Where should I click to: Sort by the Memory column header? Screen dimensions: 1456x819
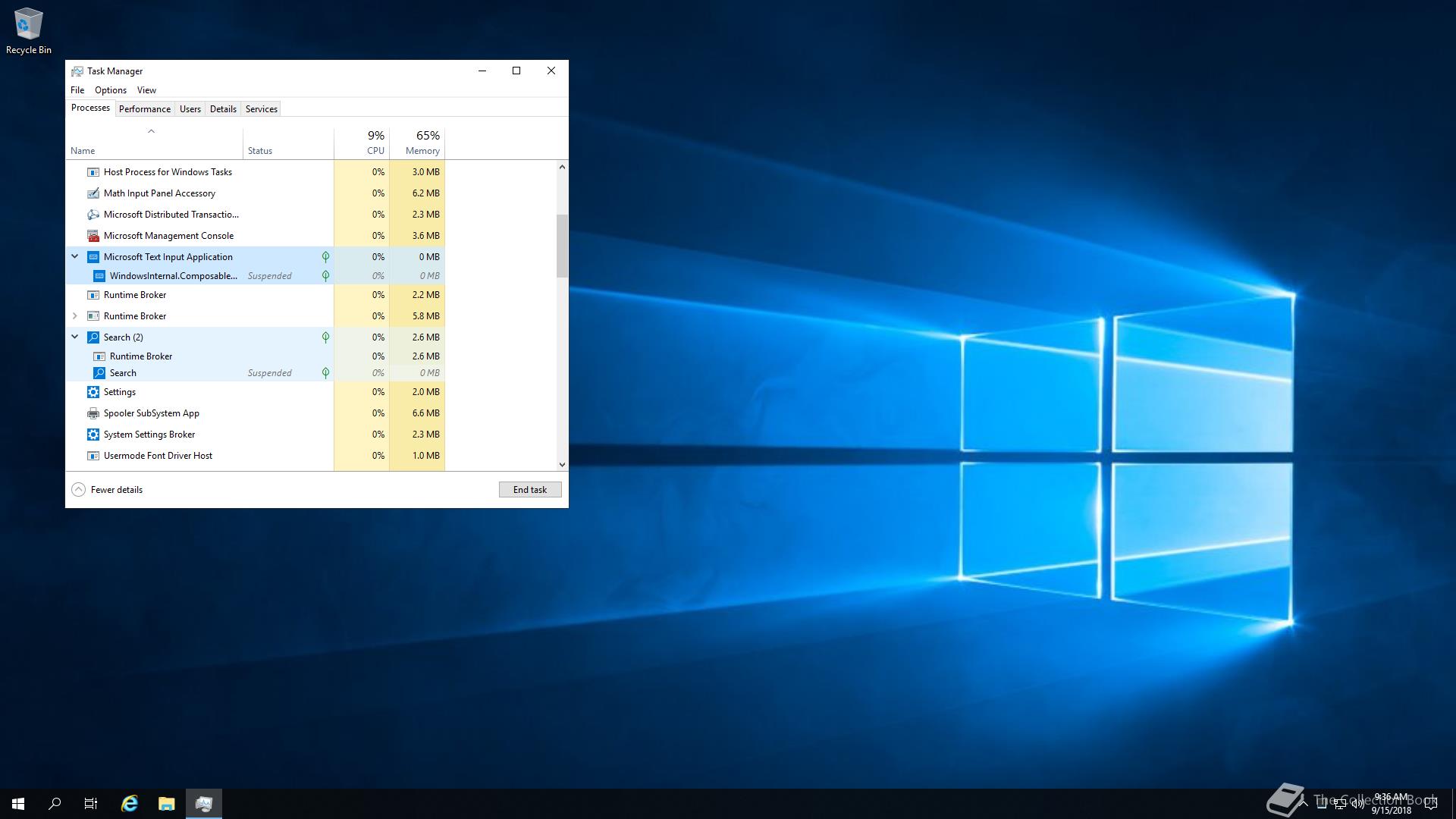coord(417,143)
